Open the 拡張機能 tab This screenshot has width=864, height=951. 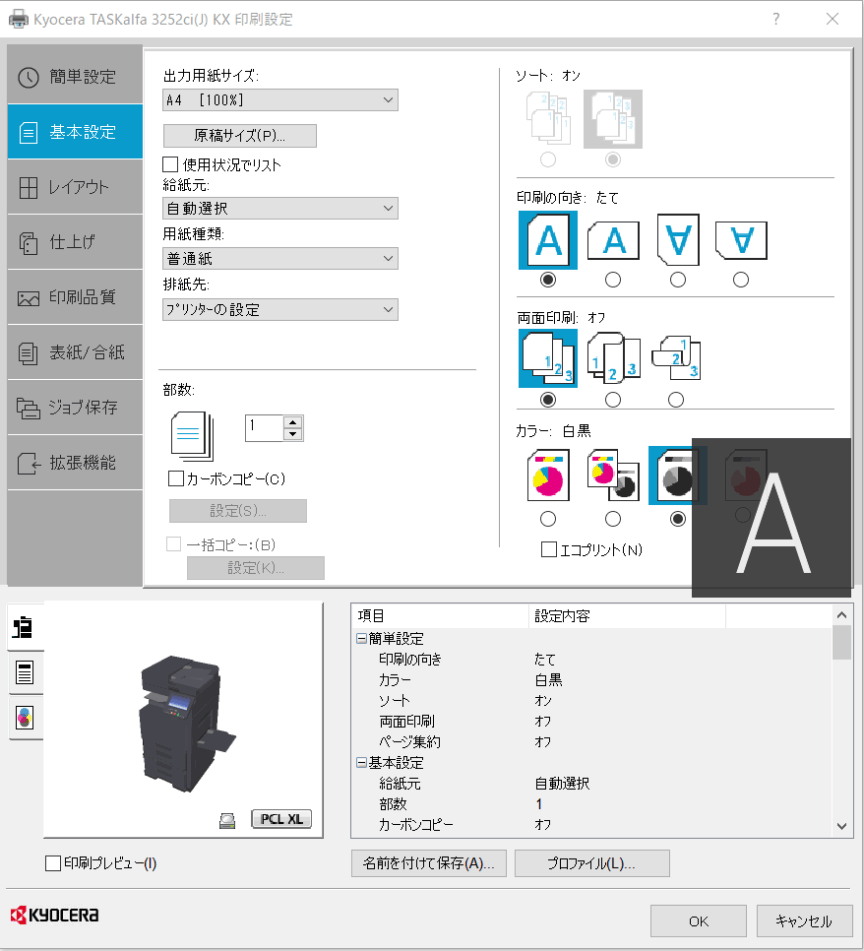click(75, 463)
